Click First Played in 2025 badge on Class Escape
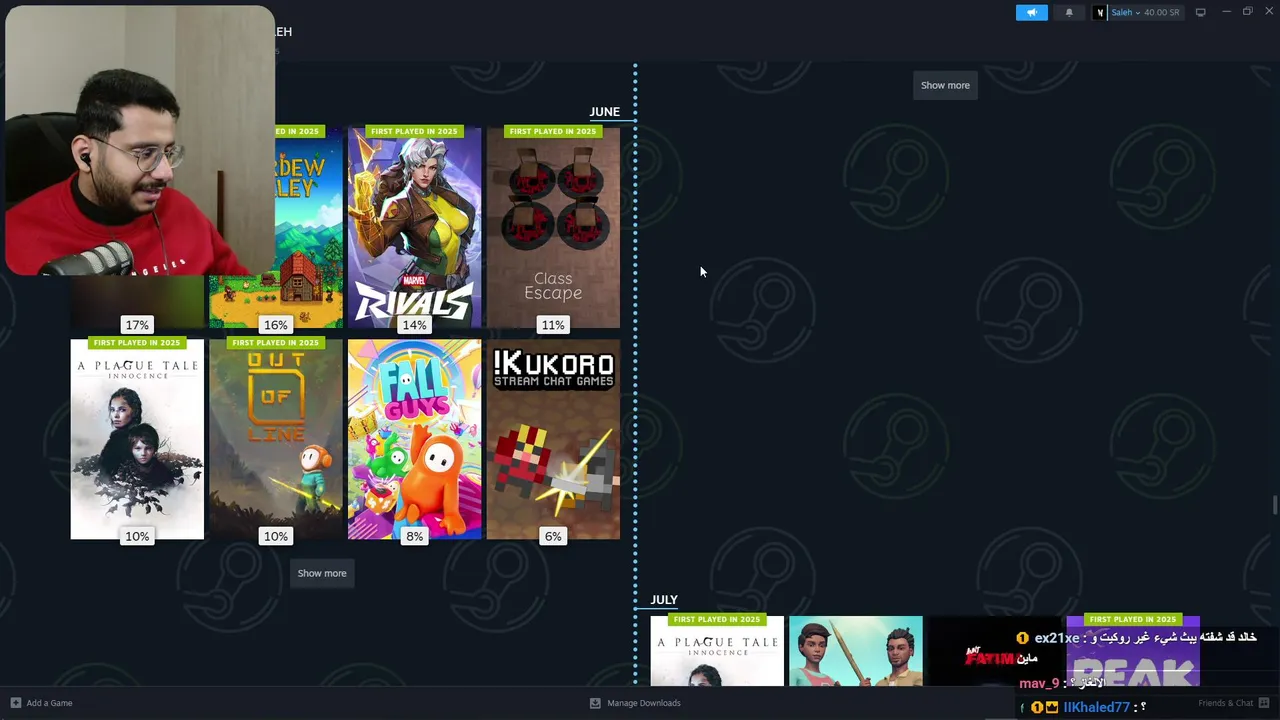The height and width of the screenshot is (720, 1280). 553,131
